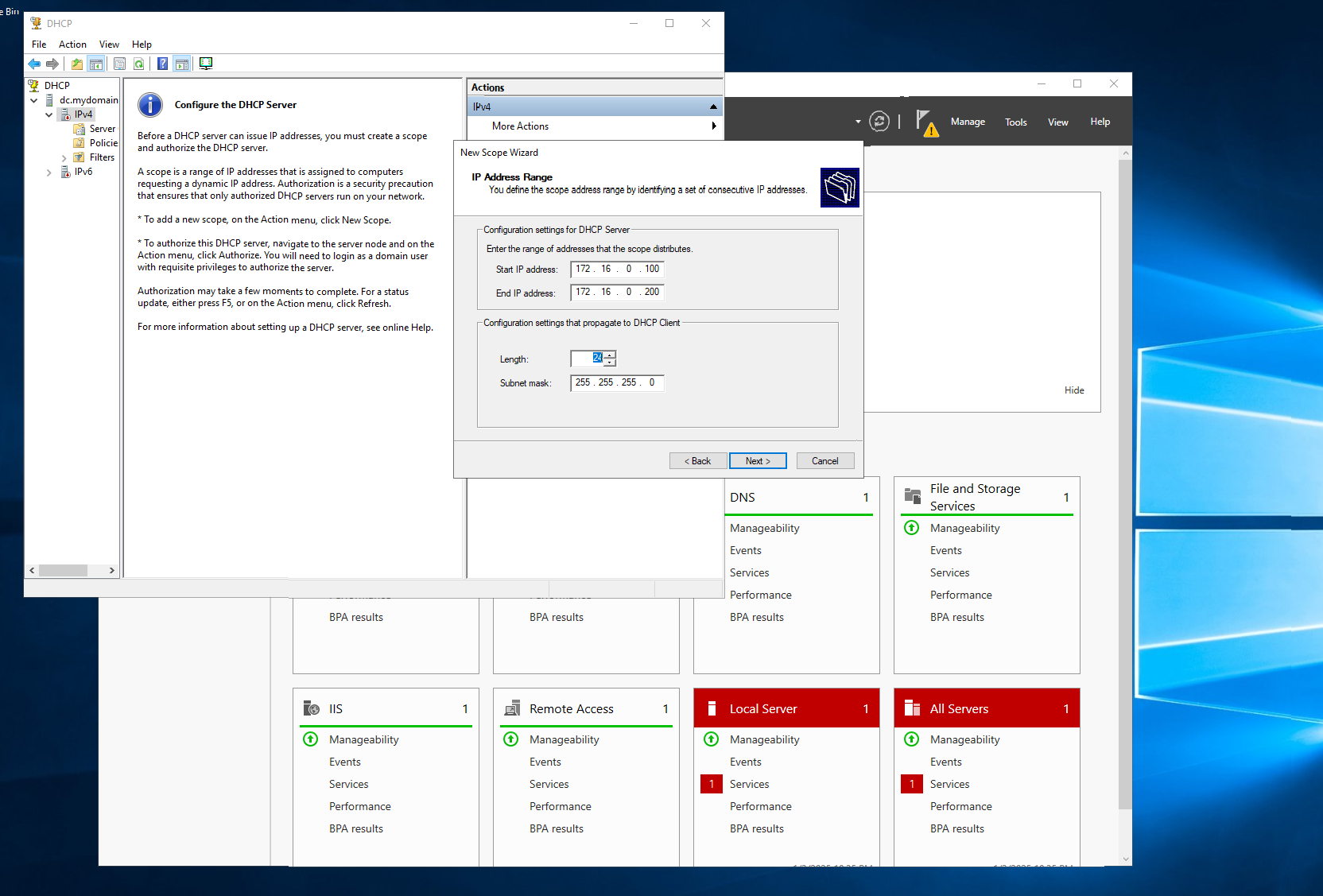Click the Up One Level folder icon
1323x896 pixels.
click(76, 64)
